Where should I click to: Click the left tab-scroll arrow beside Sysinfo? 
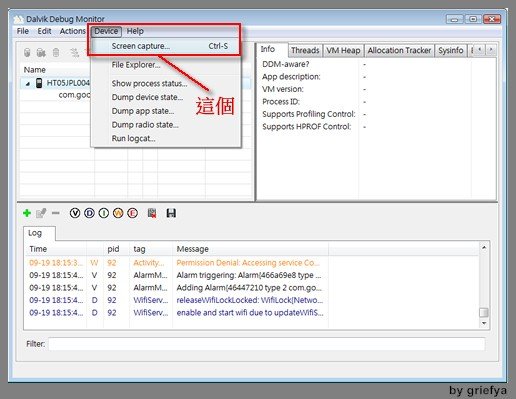click(x=480, y=50)
